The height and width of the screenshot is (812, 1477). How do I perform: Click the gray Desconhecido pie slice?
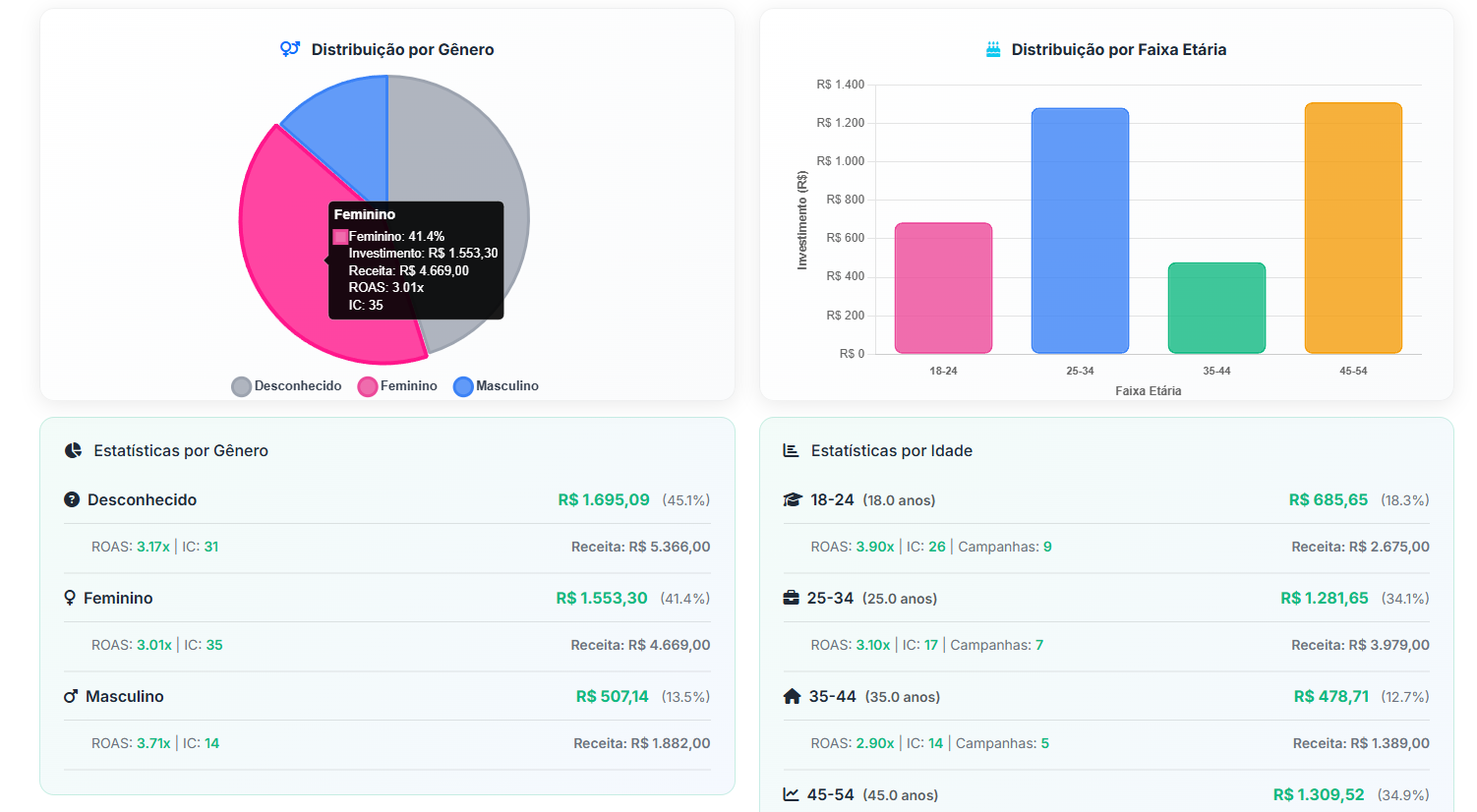(462, 147)
